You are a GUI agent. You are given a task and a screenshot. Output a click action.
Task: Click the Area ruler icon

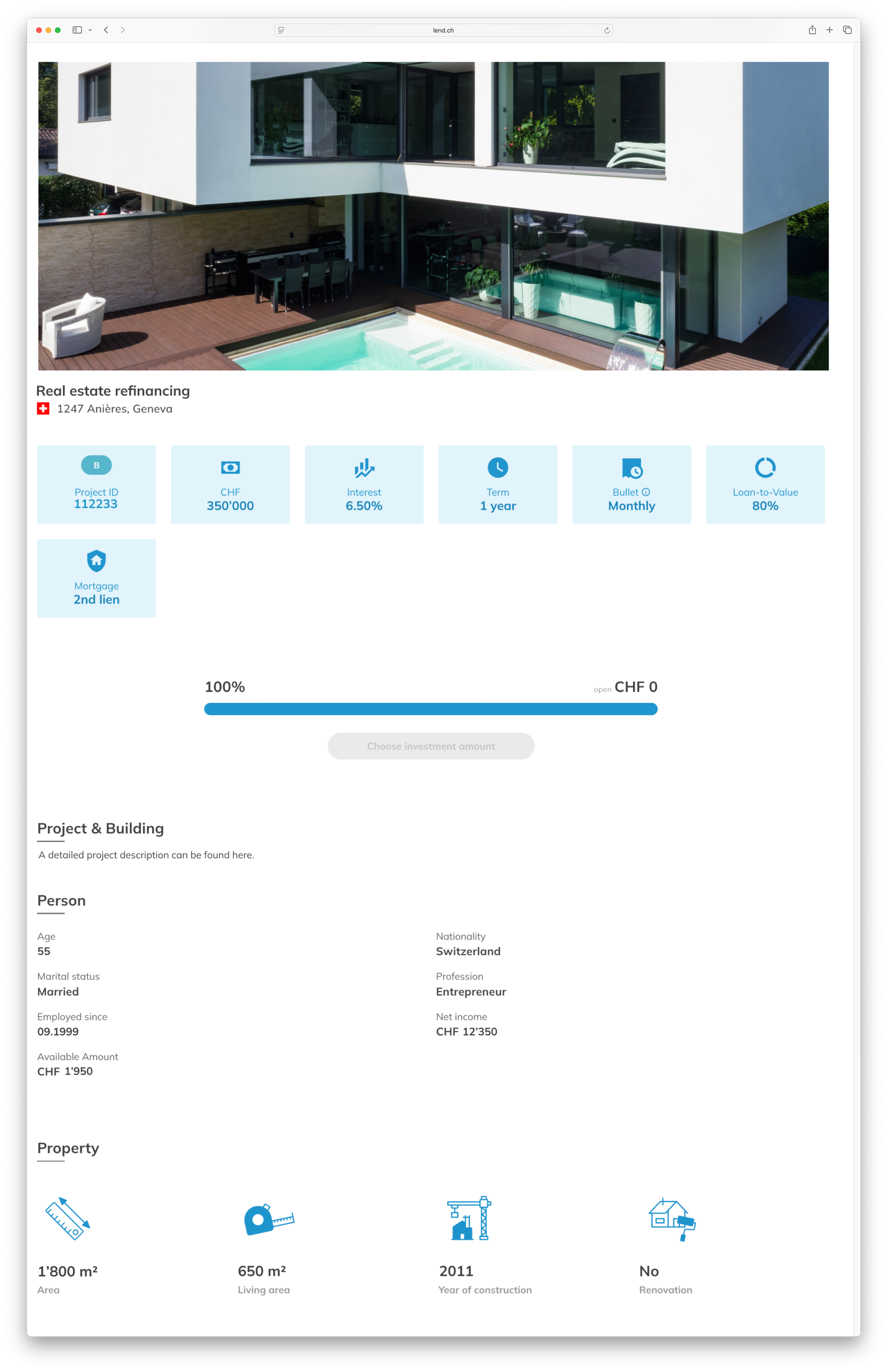coord(68,1220)
